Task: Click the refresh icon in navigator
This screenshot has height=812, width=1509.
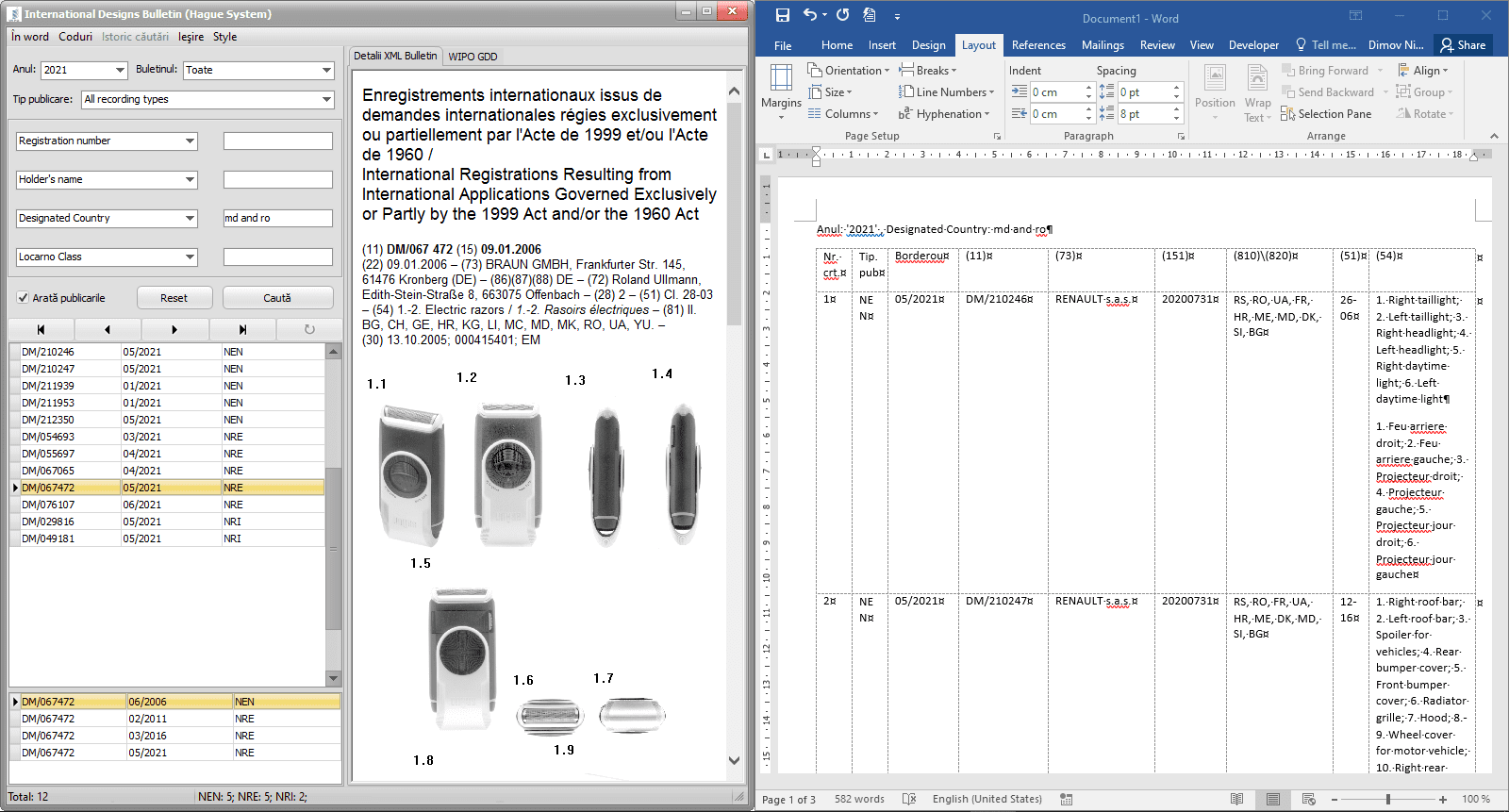Action: pos(309,329)
